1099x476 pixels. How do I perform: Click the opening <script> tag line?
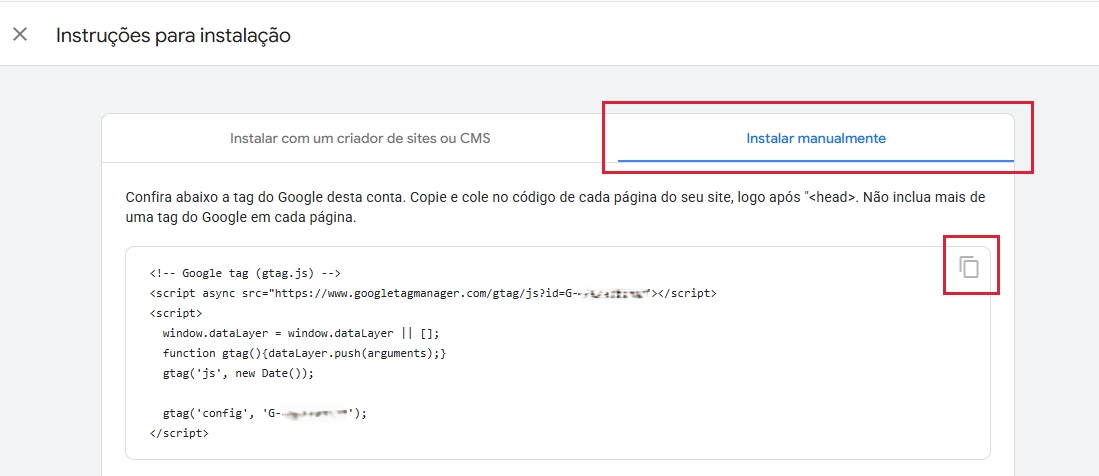tap(176, 313)
